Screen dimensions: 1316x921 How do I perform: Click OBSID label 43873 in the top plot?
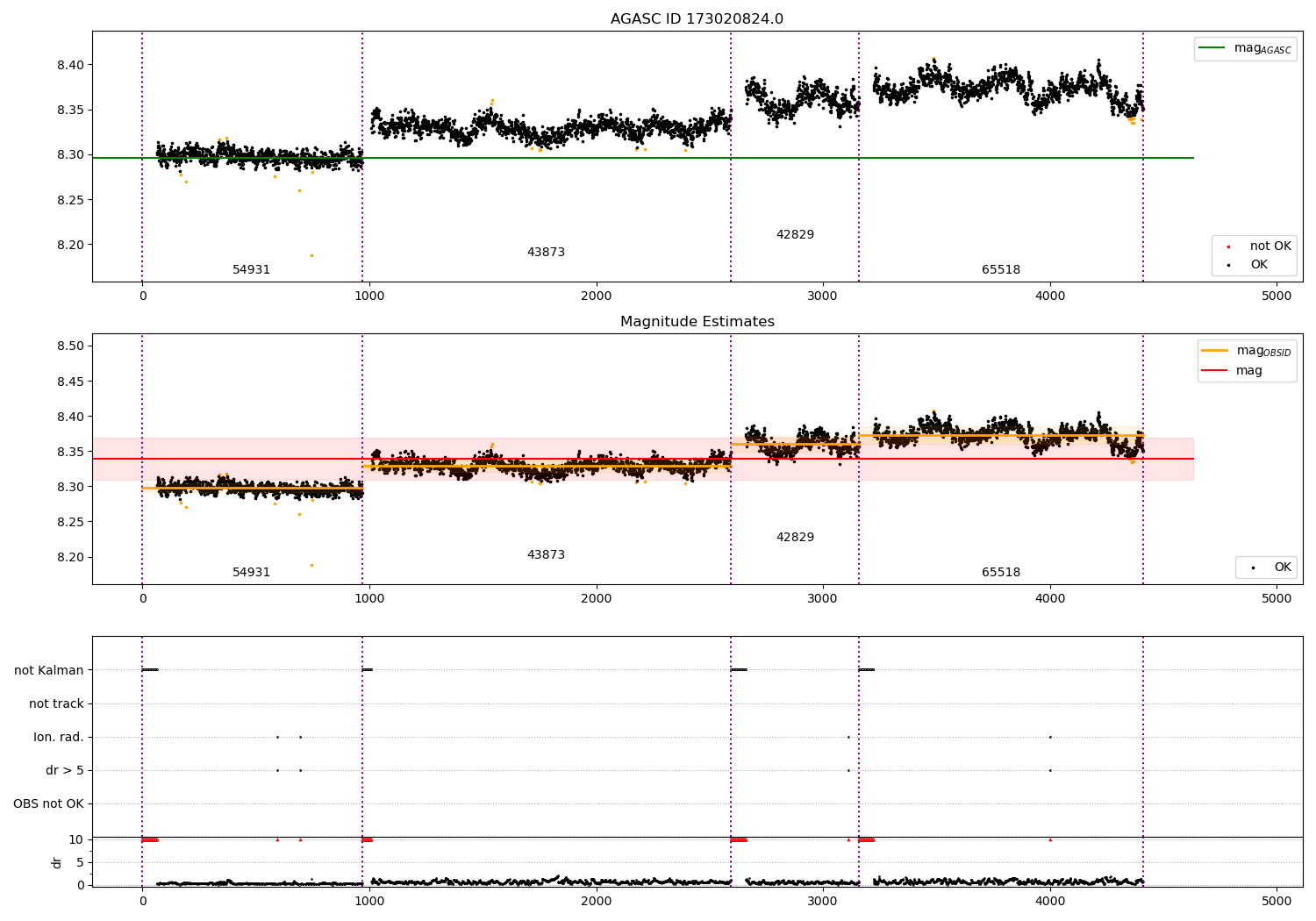click(546, 253)
